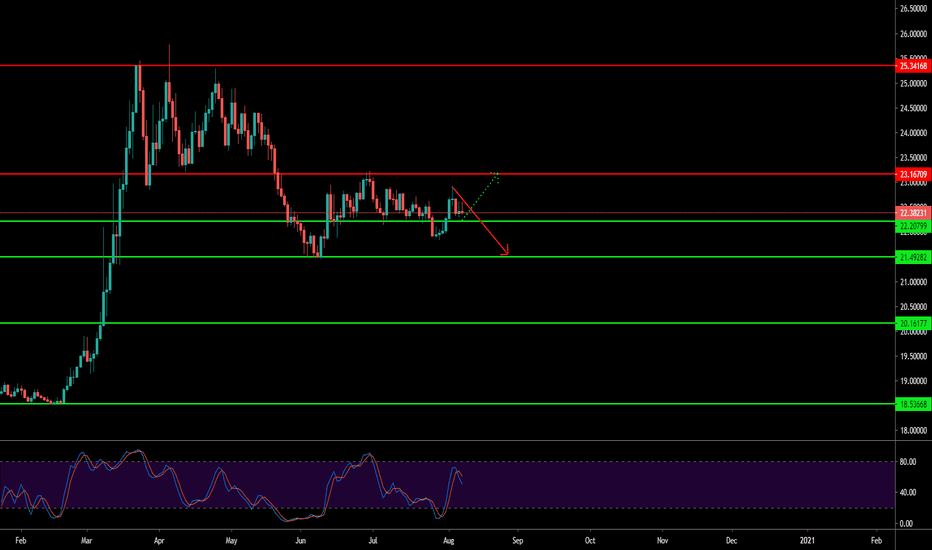Click the Jun label on time axis
Viewport: 932px width, 550px height.
tap(301, 540)
